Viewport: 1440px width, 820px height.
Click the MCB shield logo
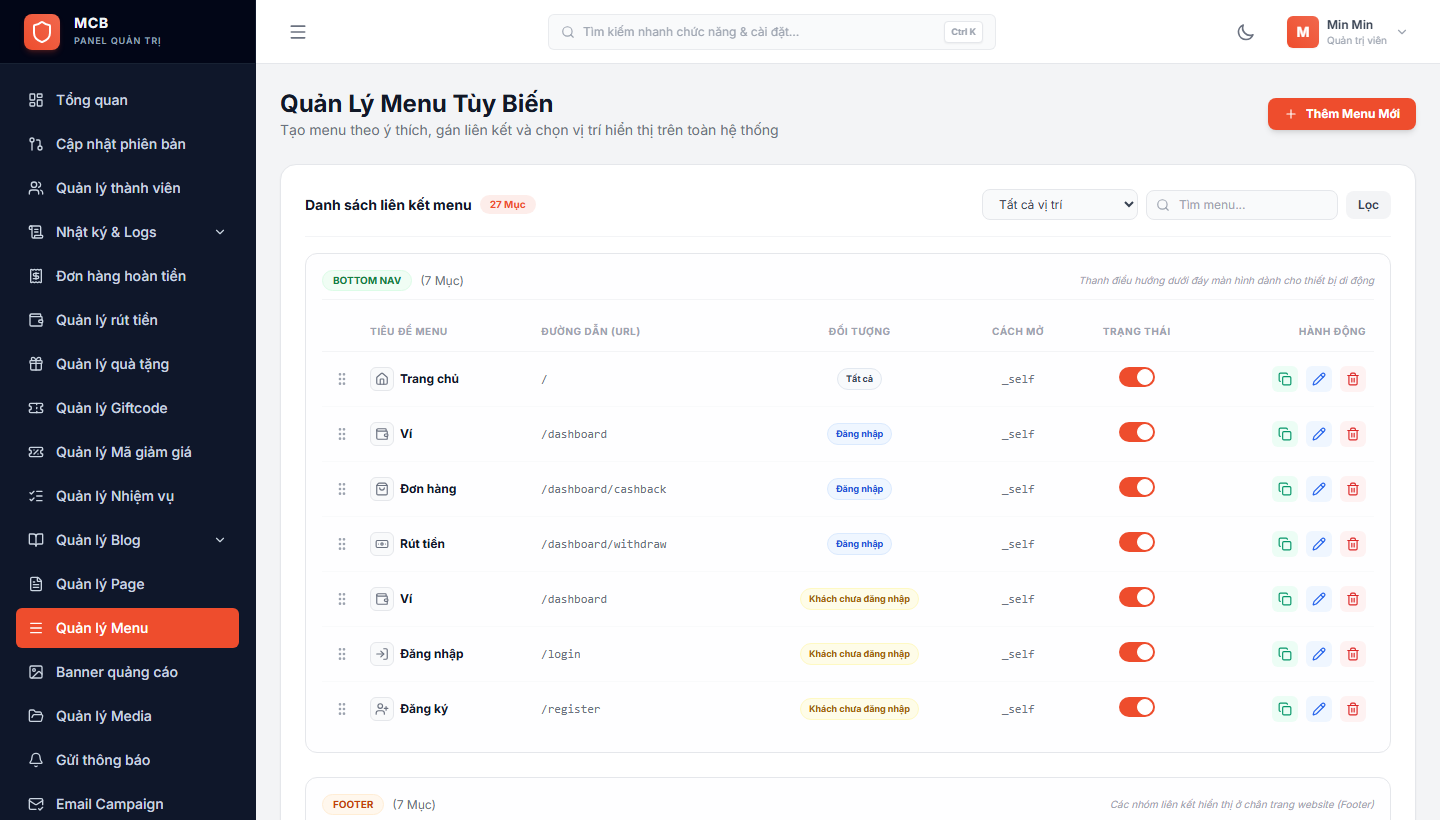42,32
